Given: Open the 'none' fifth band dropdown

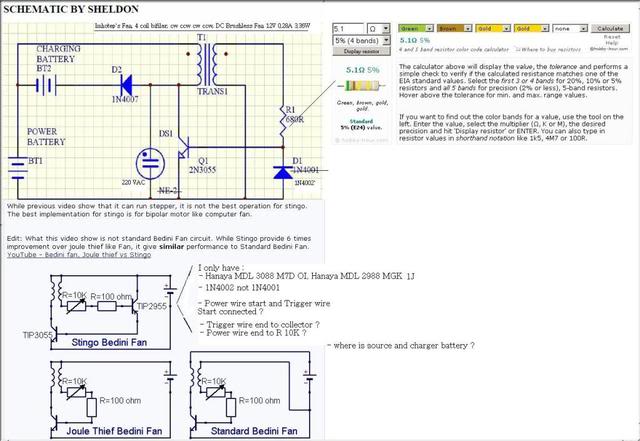Looking at the screenshot, I should point(570,28).
